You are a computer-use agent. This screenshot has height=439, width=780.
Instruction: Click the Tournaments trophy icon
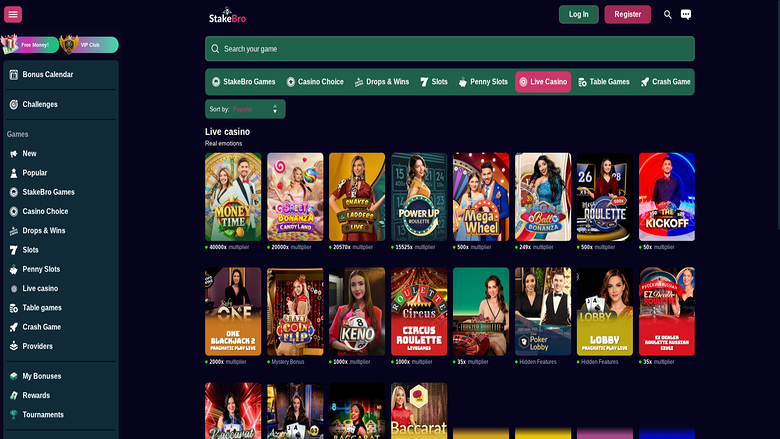(x=13, y=415)
